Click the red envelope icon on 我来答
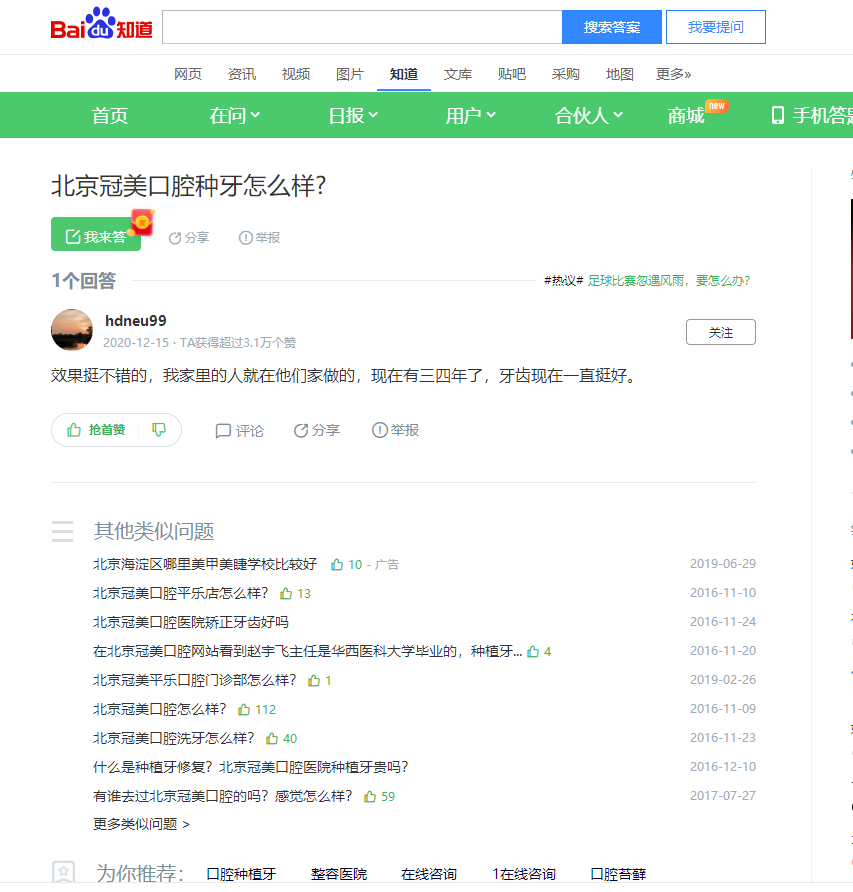Screen dimensions: 853x892 (x=142, y=222)
